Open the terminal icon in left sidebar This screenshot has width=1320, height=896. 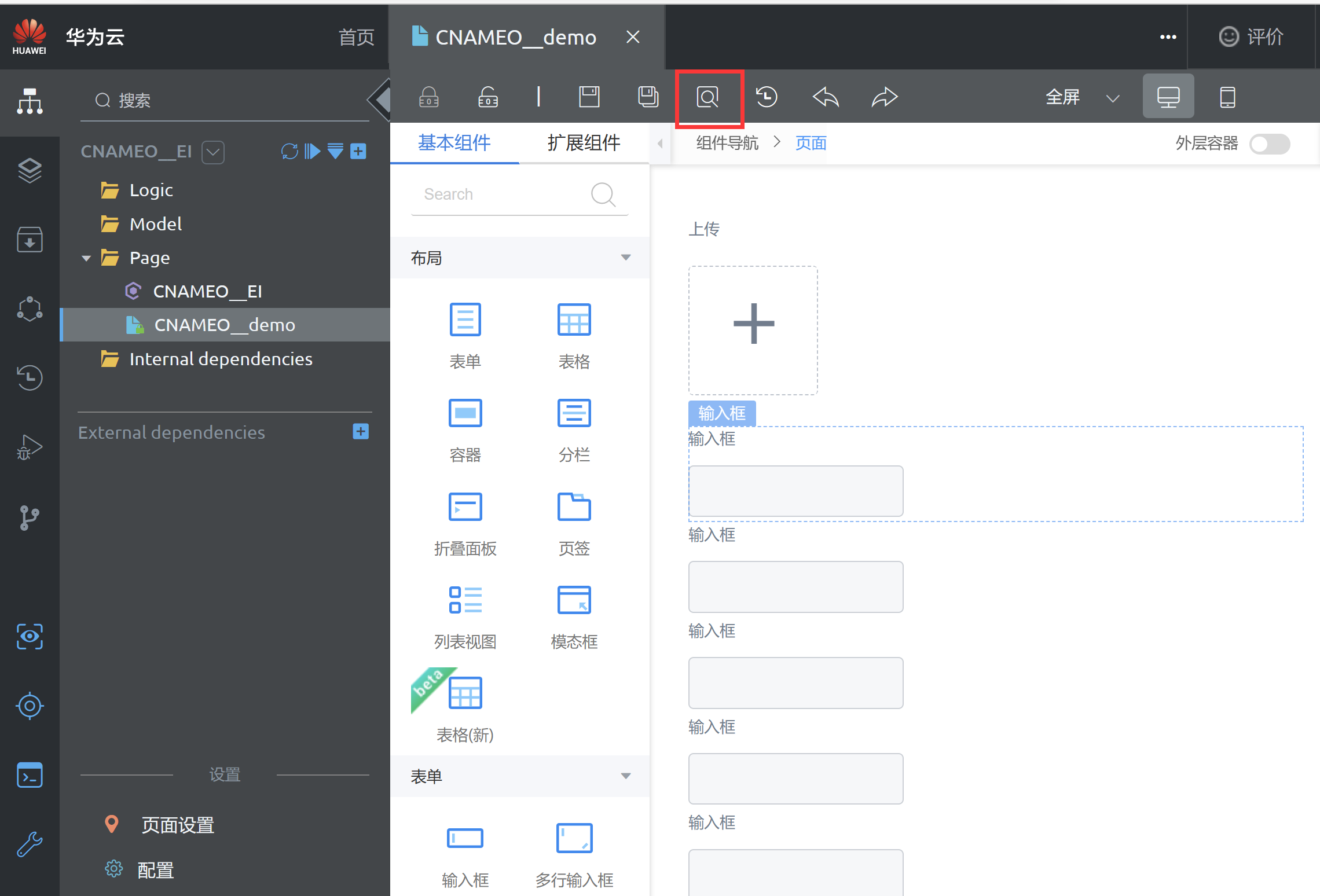[x=30, y=775]
